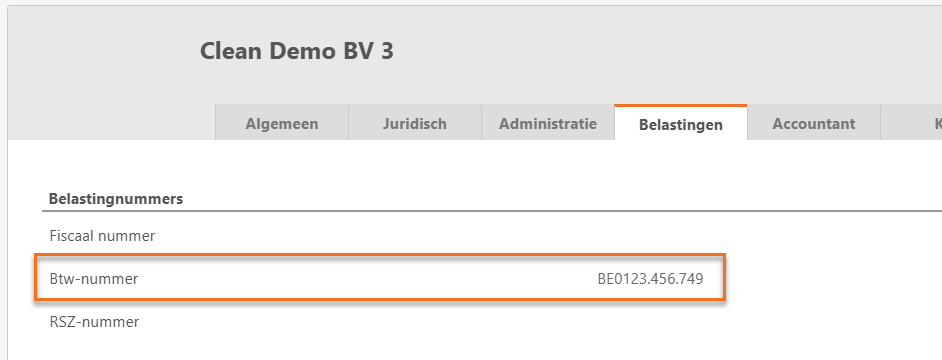Image resolution: width=942 pixels, height=360 pixels.
Task: Open the partially visible K tab
Action: click(911, 124)
